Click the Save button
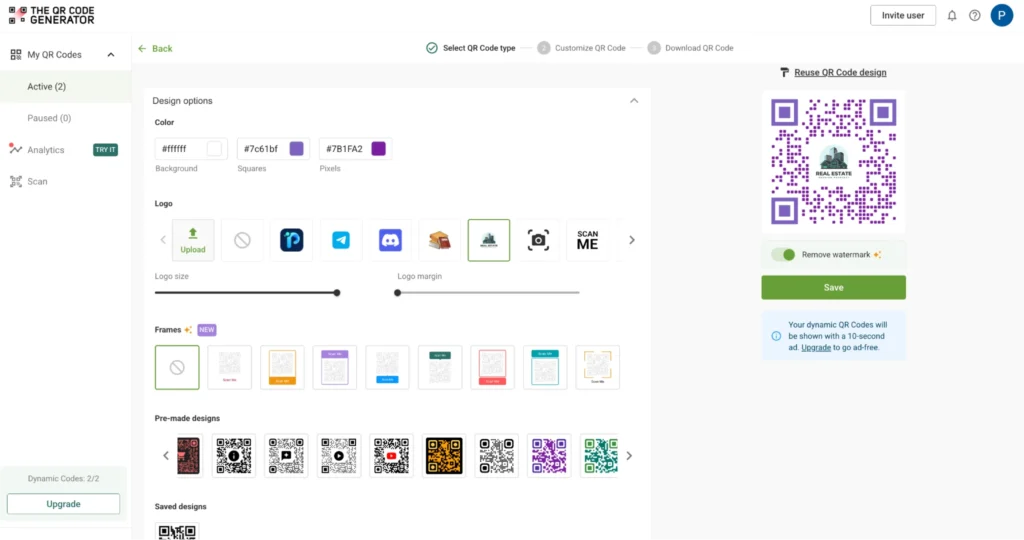Viewport: 1024px width, 540px height. pyautogui.click(x=833, y=287)
